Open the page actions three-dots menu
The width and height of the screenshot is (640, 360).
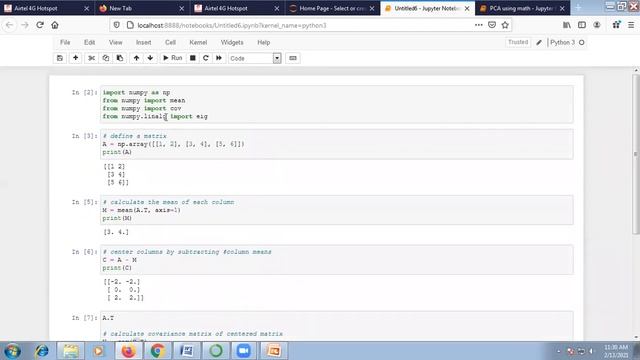point(478,25)
